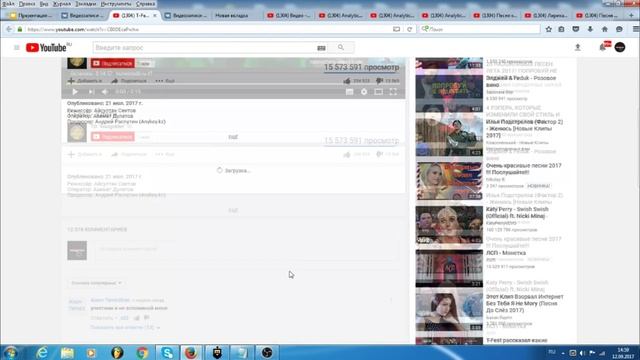The image size is (640, 360).
Task: Open the comment sort order dropdown
Action: click(x=96, y=283)
